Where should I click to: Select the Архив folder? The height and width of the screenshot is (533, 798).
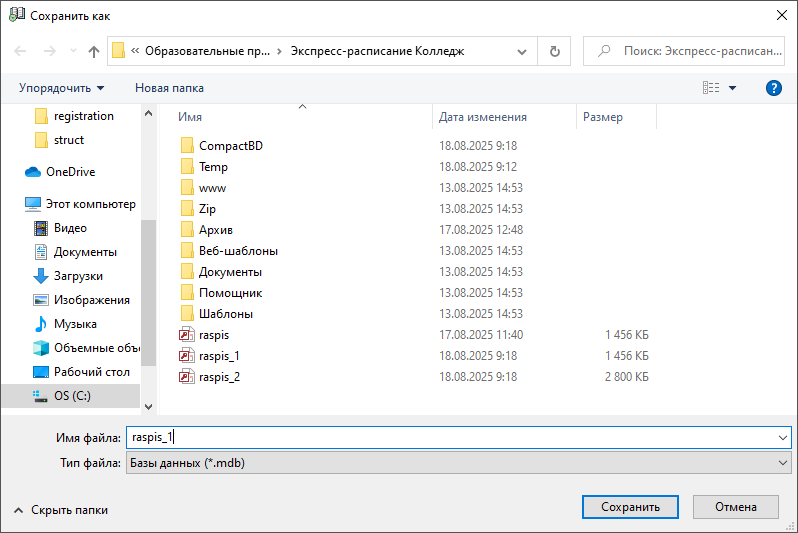tap(215, 230)
